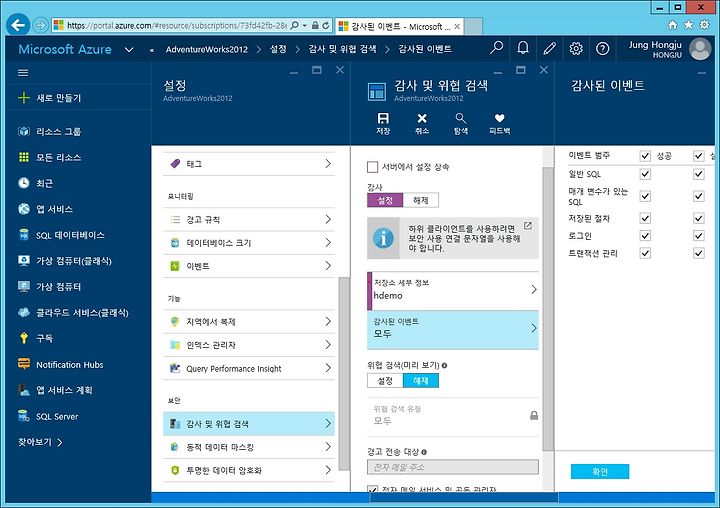
Task: Click settings blade vertical scrollbar
Action: pyautogui.click(x=344, y=373)
